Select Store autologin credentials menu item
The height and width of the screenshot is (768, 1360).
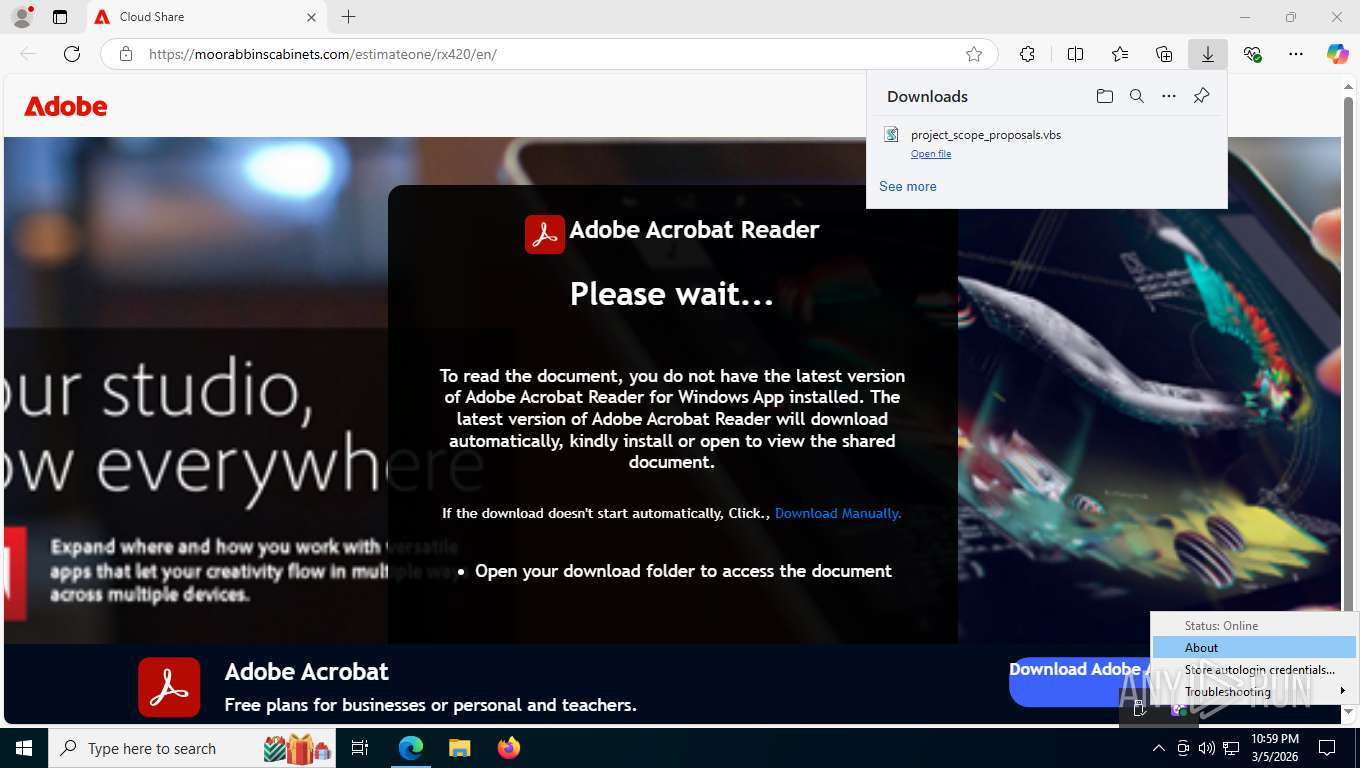pyautogui.click(x=1254, y=670)
